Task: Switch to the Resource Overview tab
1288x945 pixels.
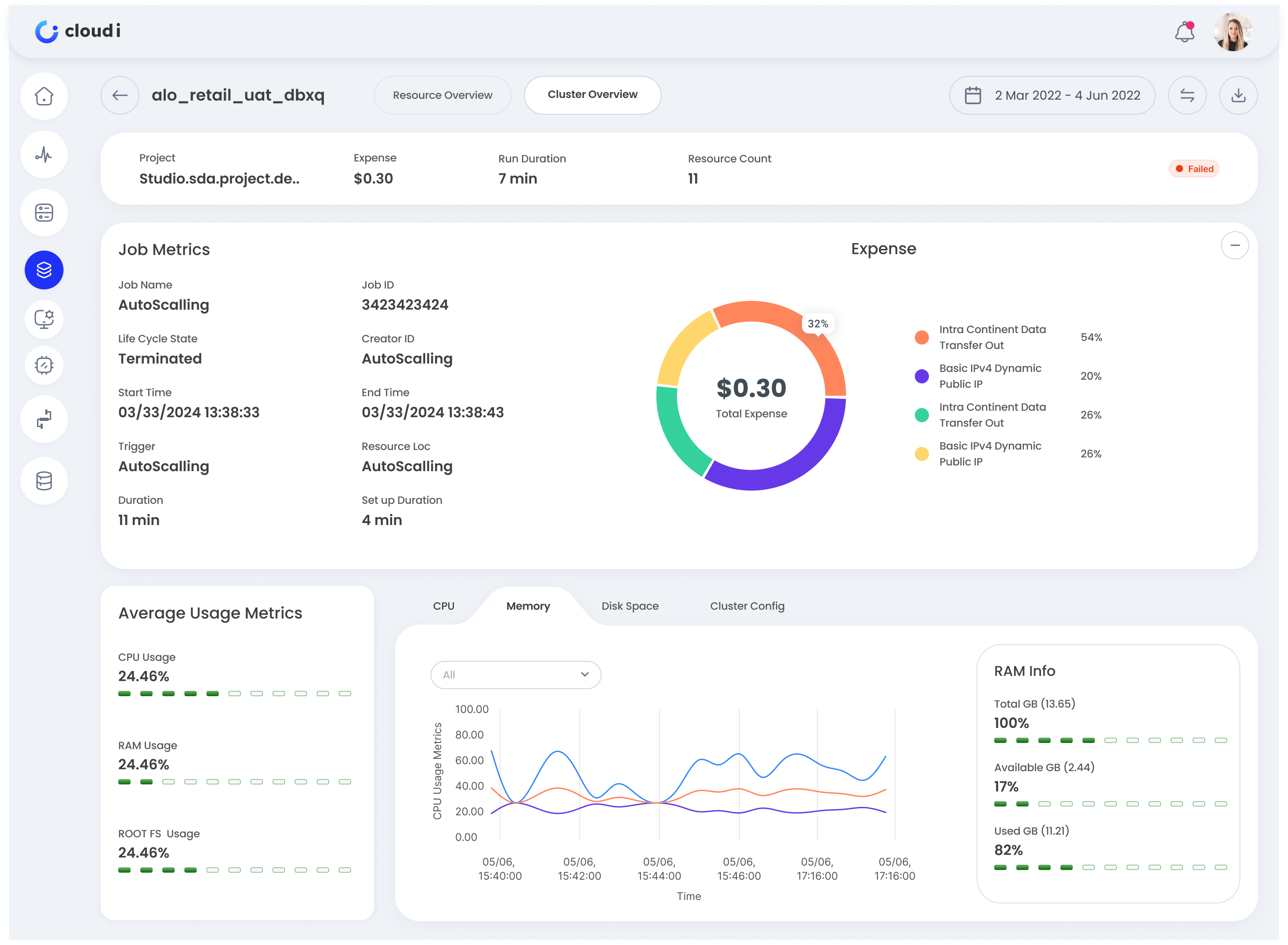Action: 443,95
